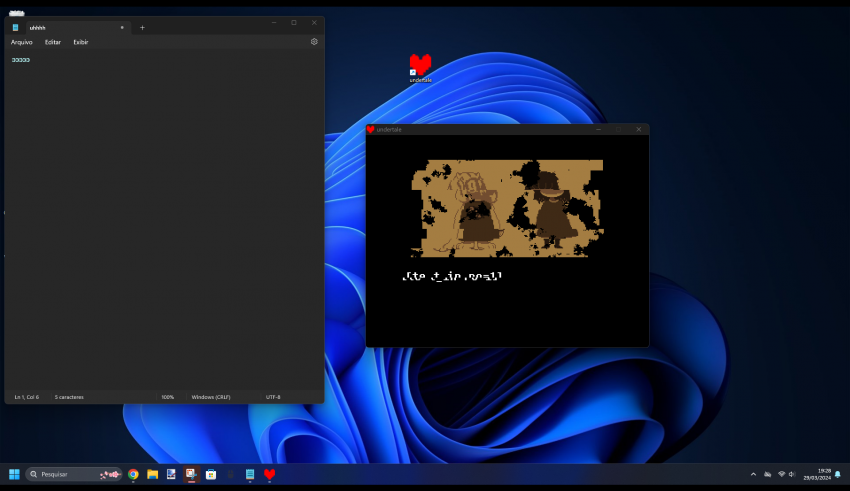Click the undertale game intro picture

[507, 208]
